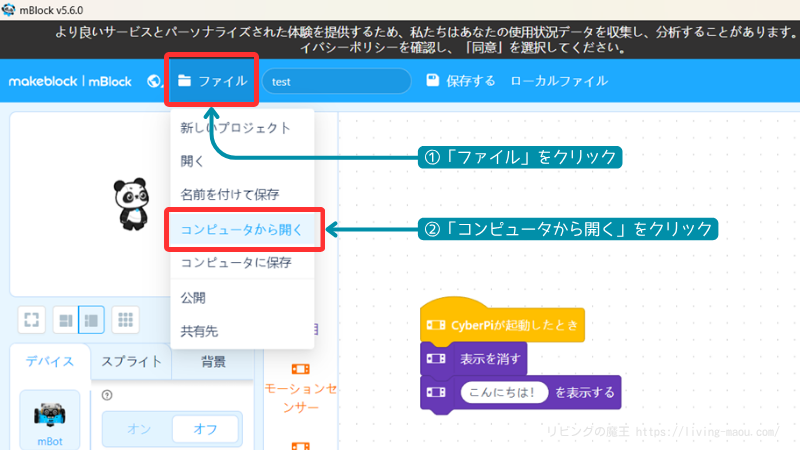Screen dimensions: 800x450
Task: Select 公開 in the menu
Action: [193, 298]
